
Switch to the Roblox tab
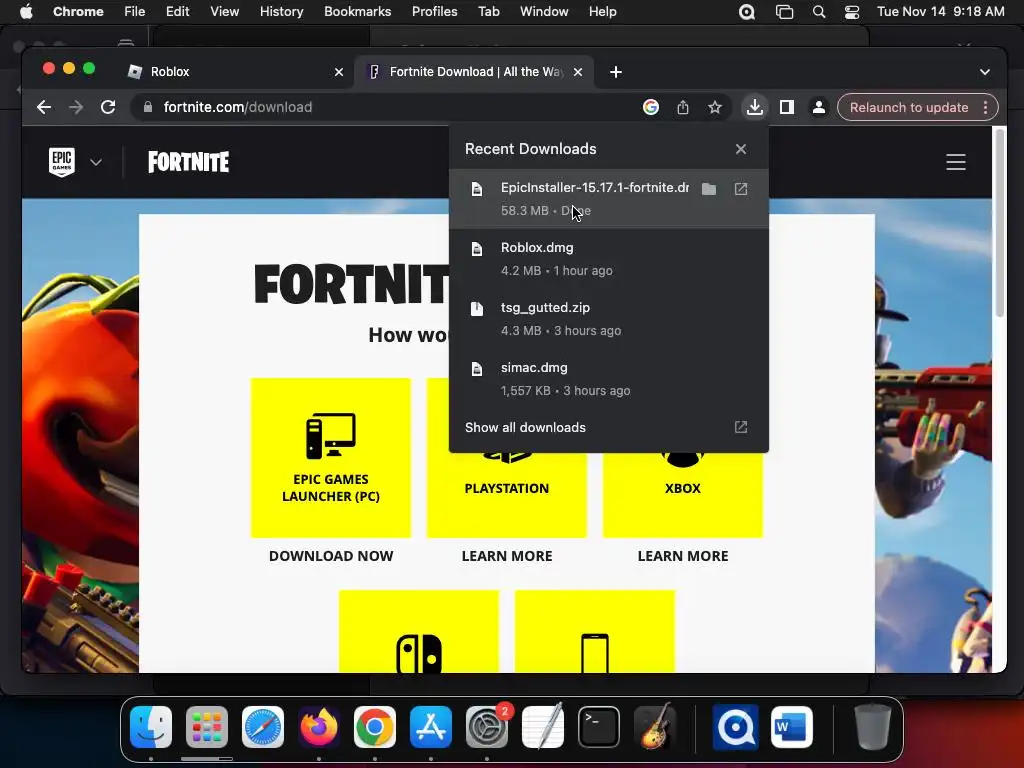pyautogui.click(x=235, y=72)
